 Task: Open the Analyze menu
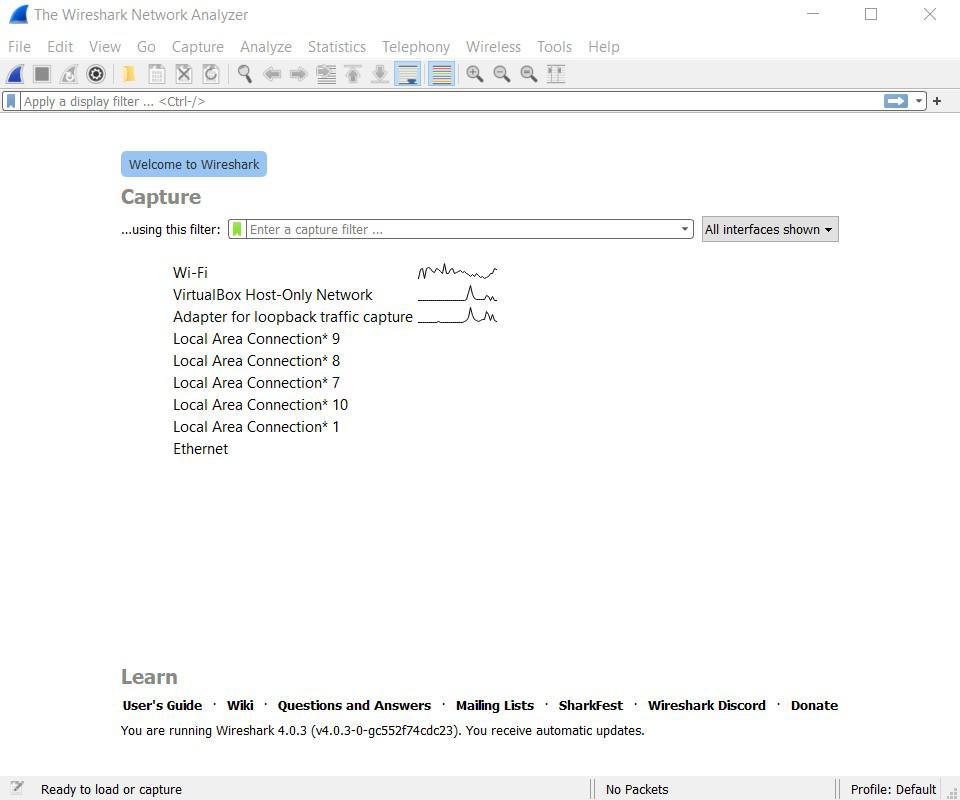click(x=266, y=47)
